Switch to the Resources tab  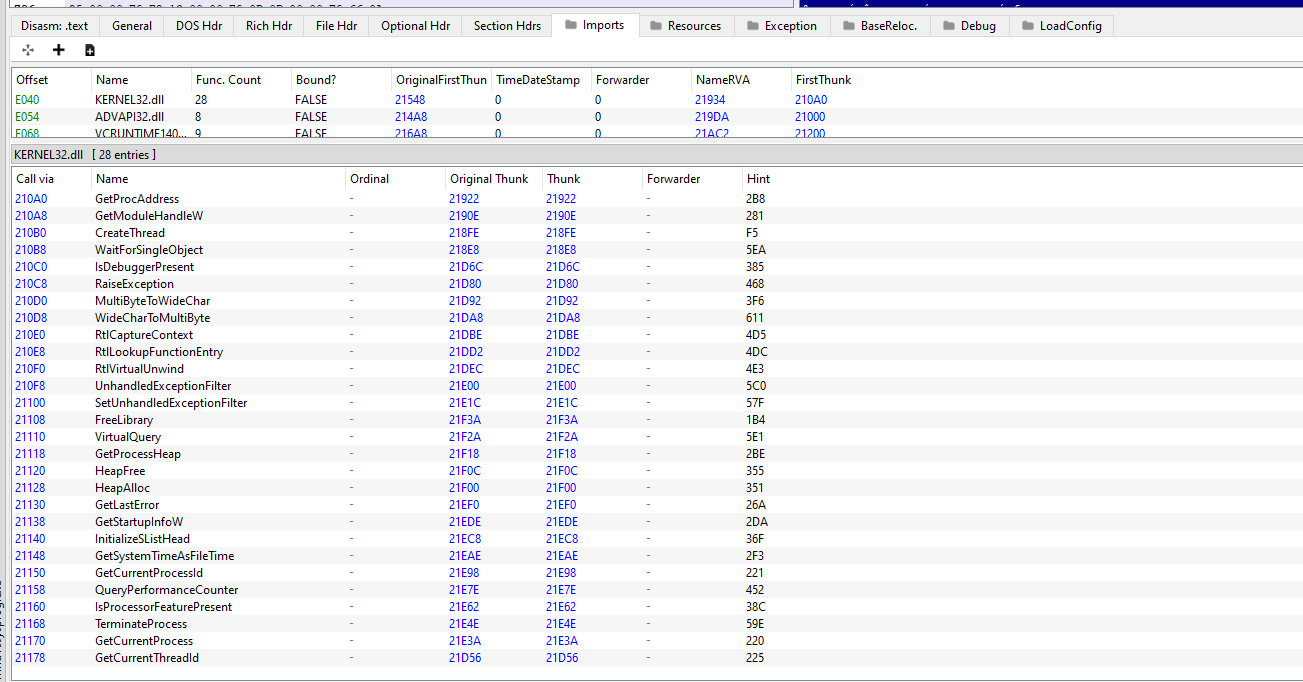[x=685, y=26]
